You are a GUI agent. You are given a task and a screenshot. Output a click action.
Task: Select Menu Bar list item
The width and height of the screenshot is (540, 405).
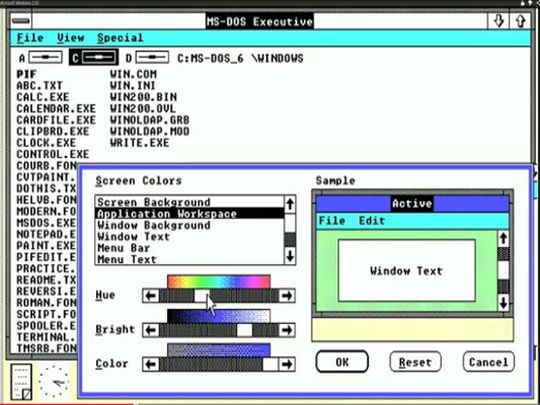click(x=189, y=248)
